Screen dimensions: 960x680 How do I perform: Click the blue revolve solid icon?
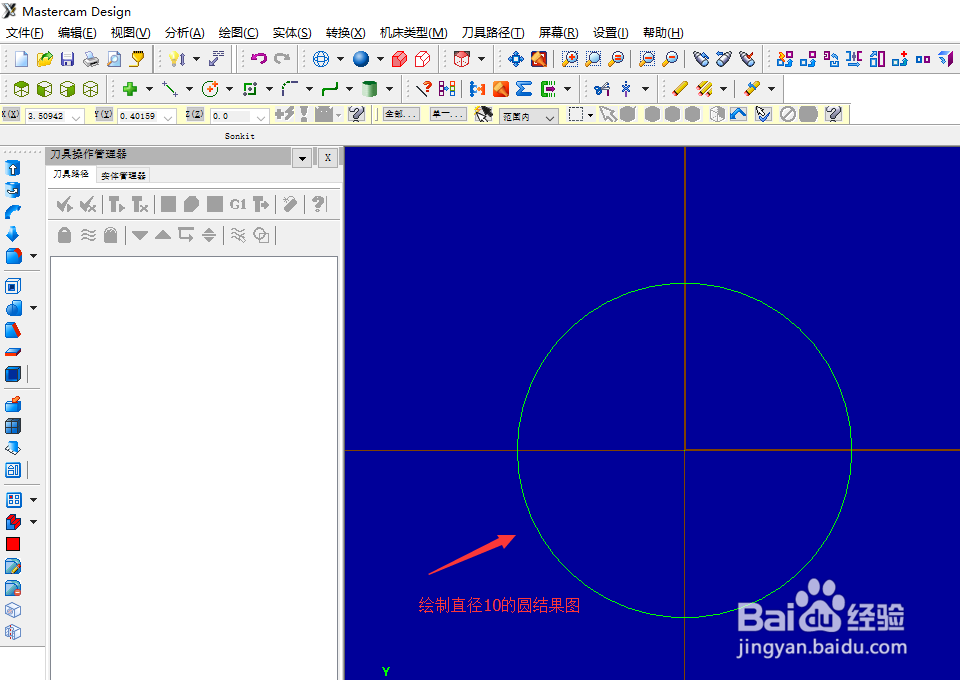point(13,190)
